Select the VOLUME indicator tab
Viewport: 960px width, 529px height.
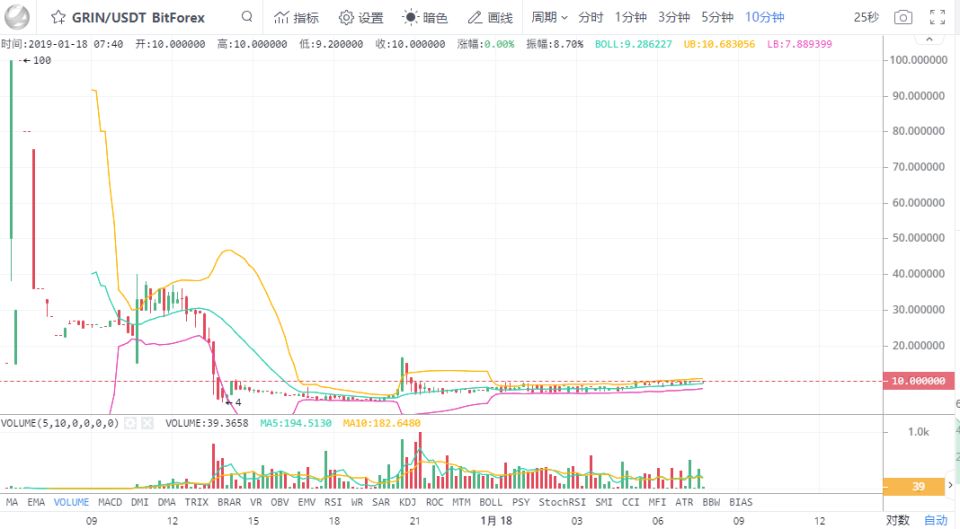point(72,502)
